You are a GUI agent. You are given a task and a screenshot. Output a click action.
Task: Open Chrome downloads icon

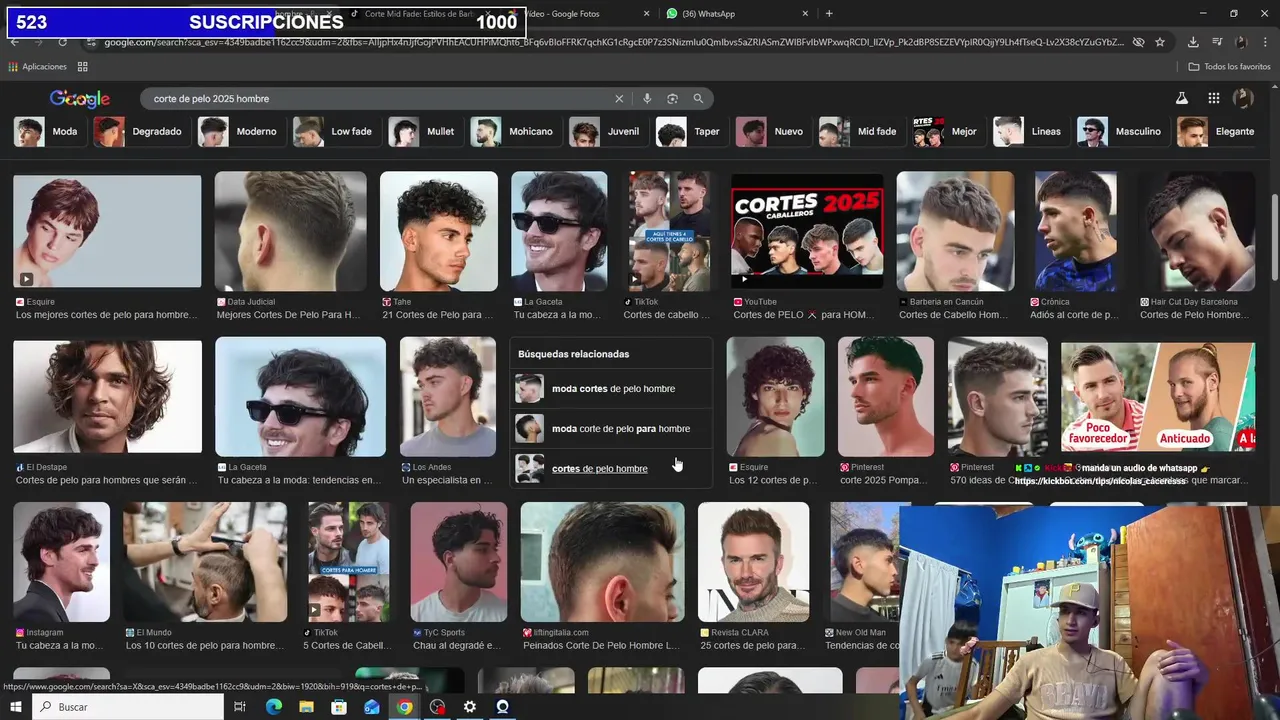1193,42
